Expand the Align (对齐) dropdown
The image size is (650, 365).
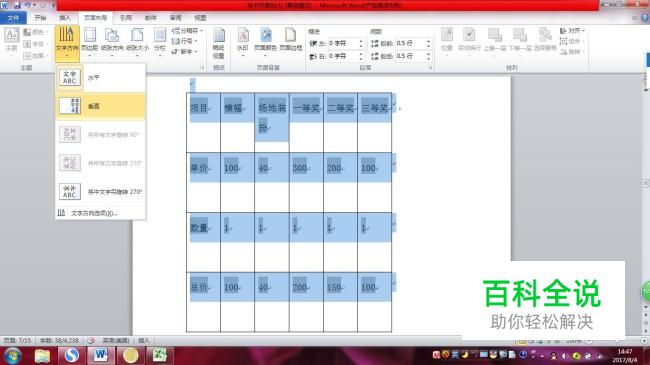572,31
